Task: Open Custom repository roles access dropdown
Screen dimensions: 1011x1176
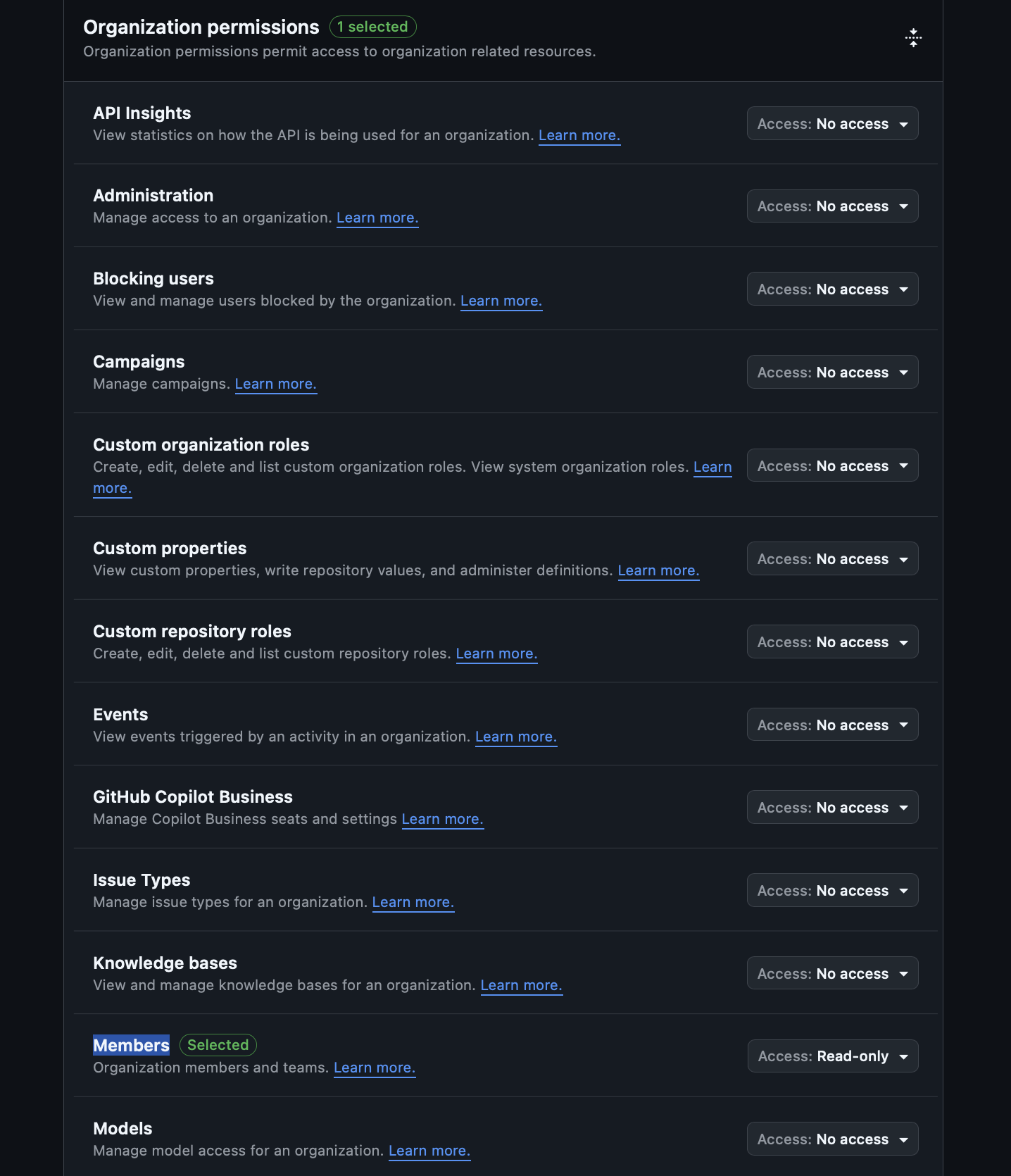Action: pos(832,642)
